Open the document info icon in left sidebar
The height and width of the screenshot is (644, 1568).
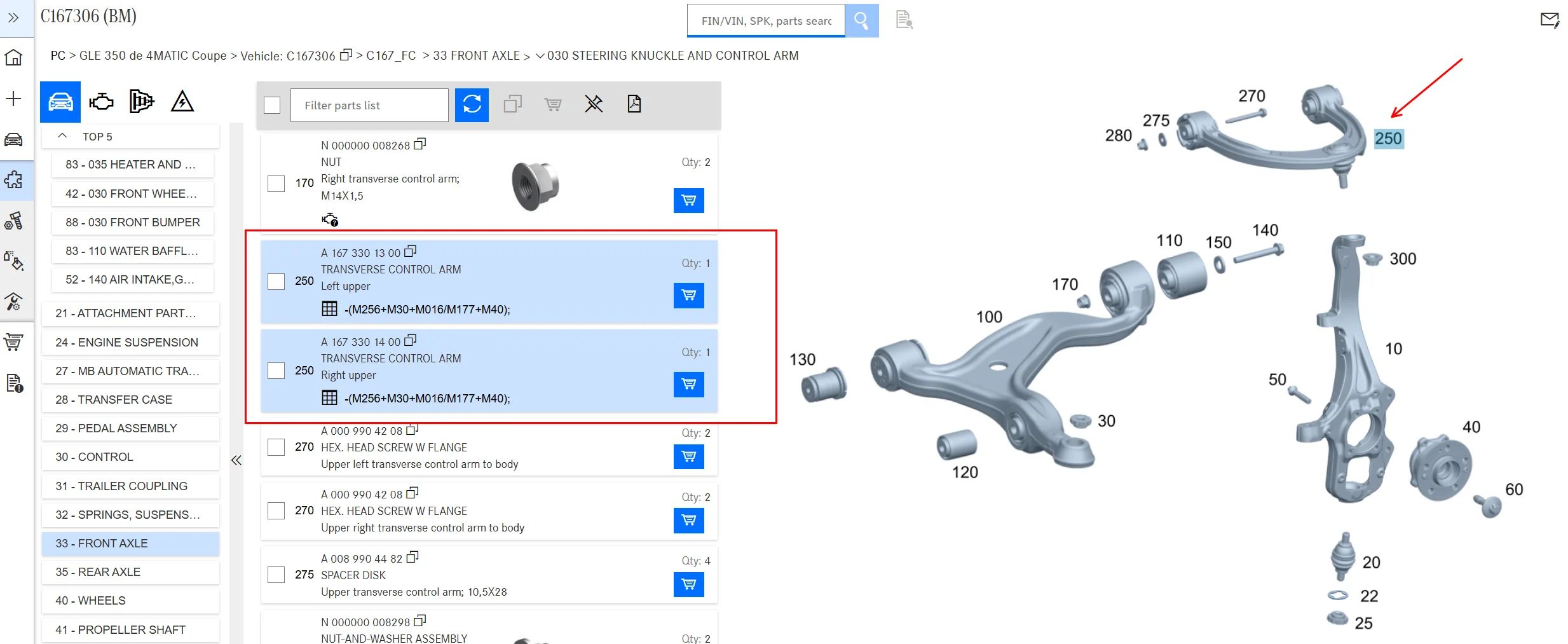pos(14,383)
